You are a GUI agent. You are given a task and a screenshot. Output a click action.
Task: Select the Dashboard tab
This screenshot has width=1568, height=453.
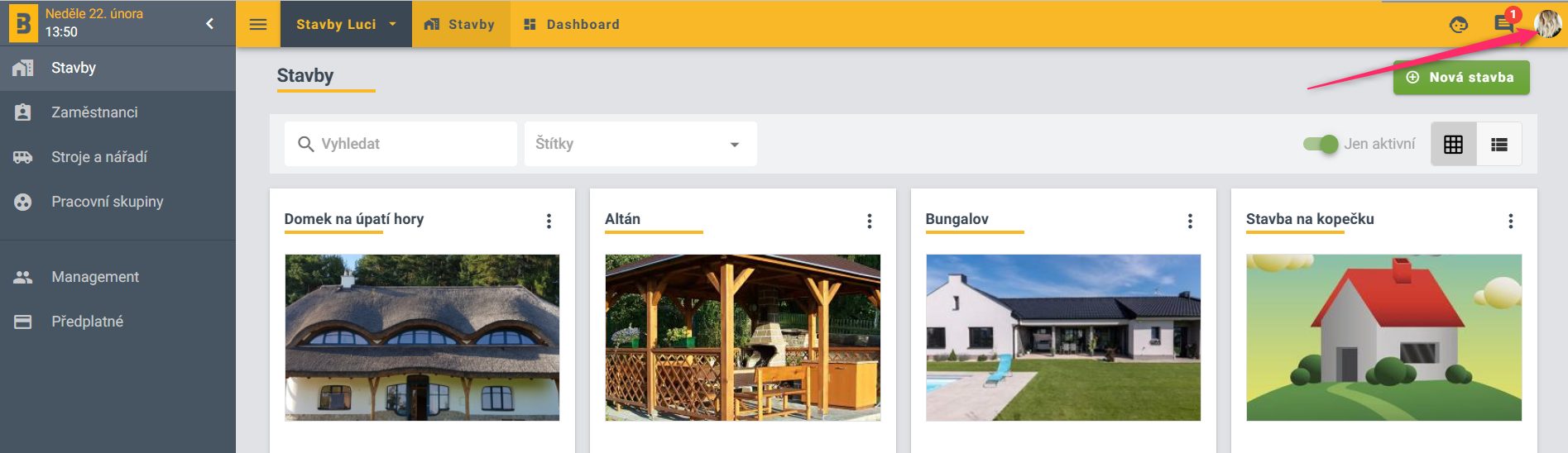click(572, 24)
